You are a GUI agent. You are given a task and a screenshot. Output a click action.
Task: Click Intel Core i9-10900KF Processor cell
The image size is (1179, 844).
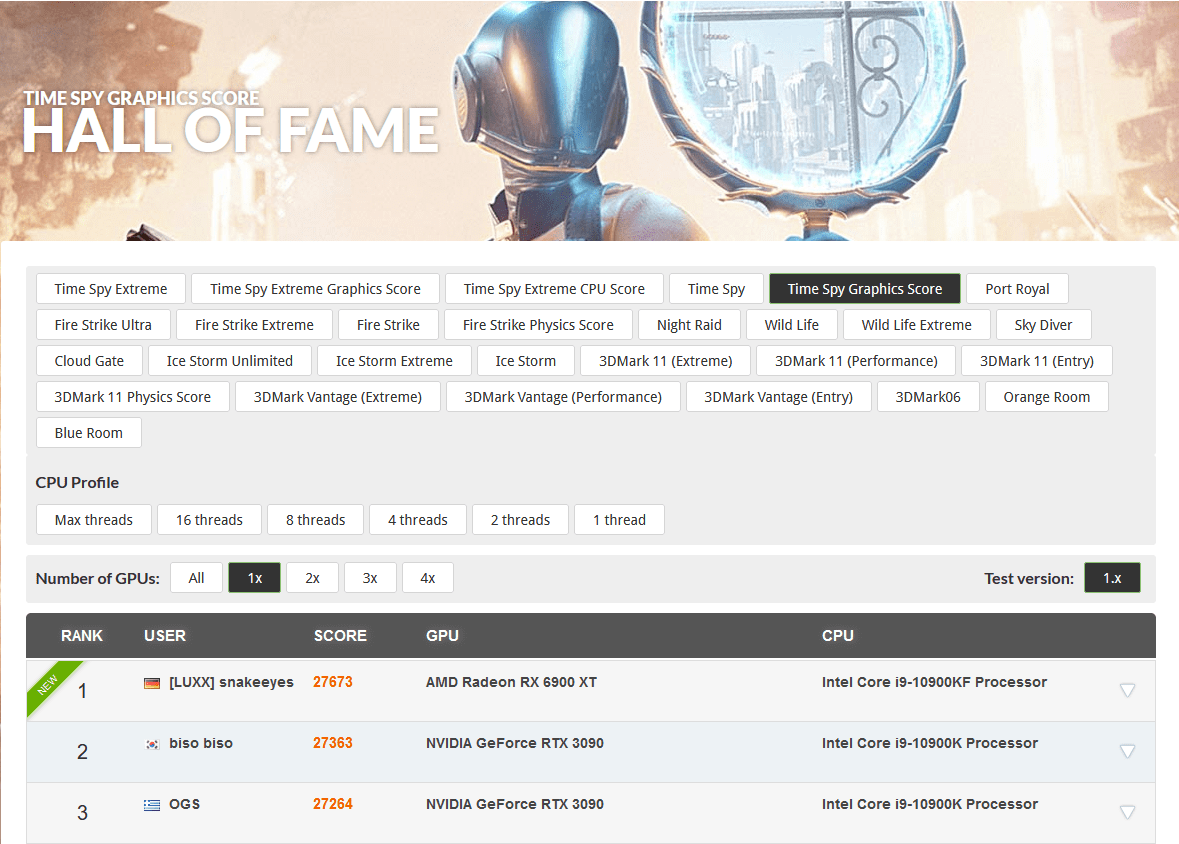934,682
